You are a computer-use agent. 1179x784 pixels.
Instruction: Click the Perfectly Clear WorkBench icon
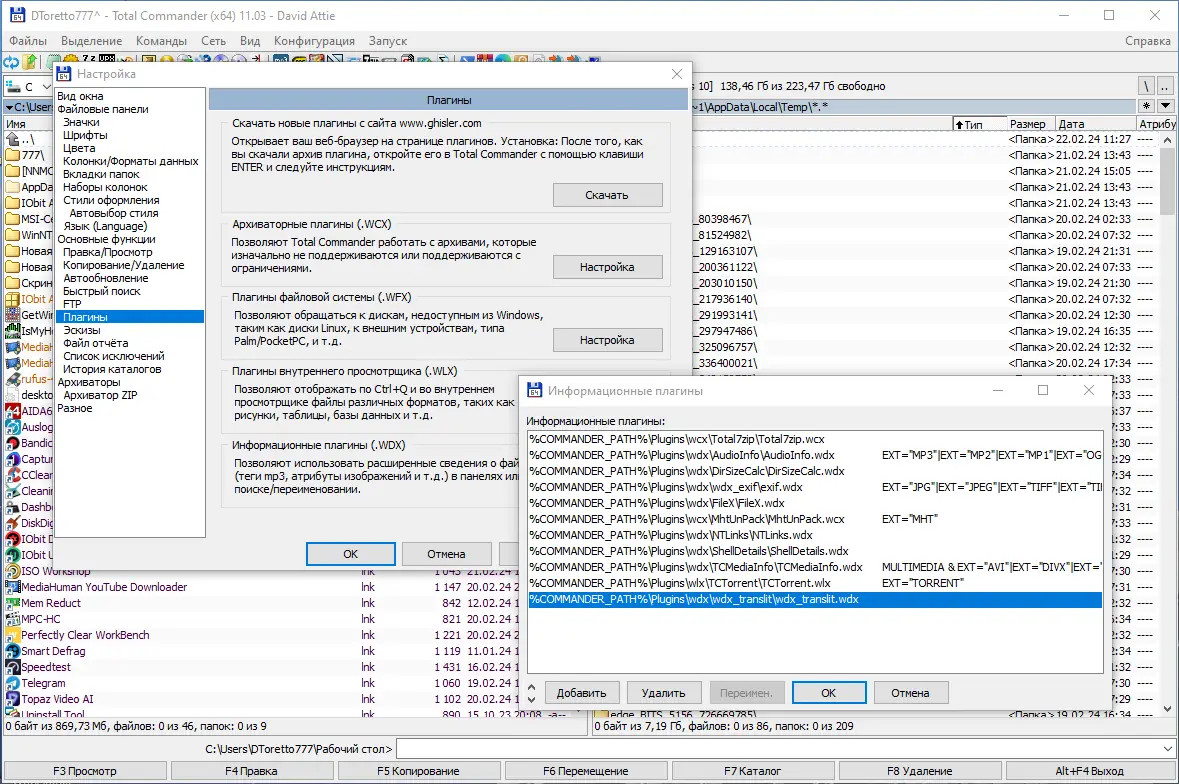click(12, 635)
